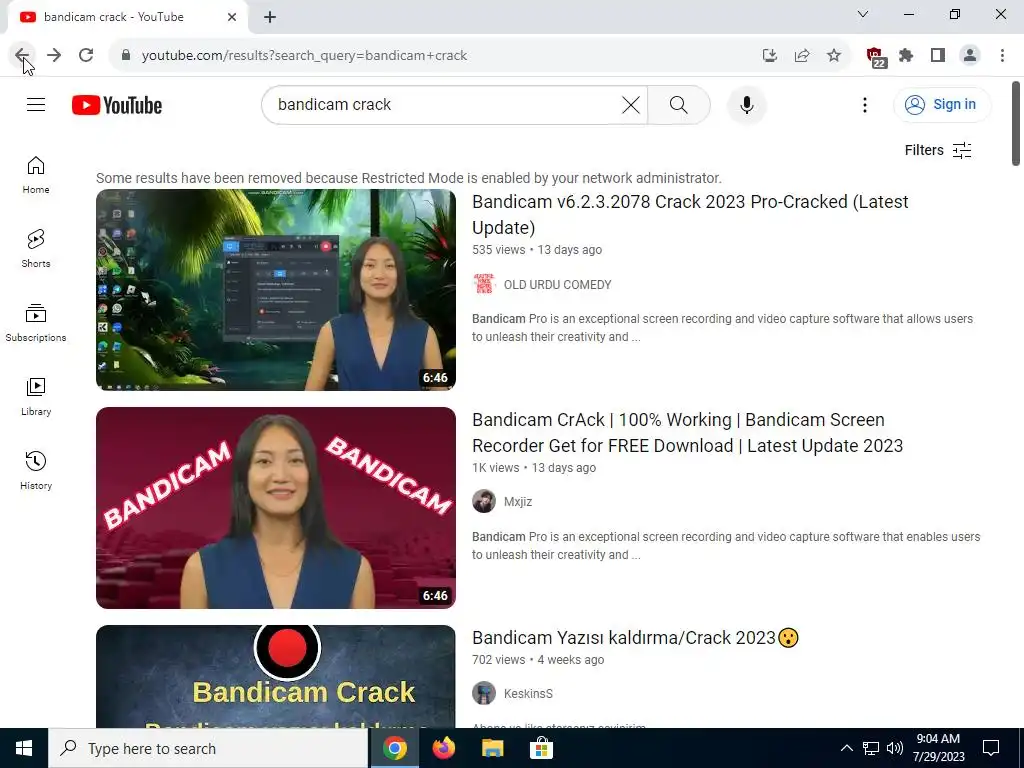Click the 1K views • 13 days ago text
Screen dimensions: 1024x768
[x=534, y=468]
